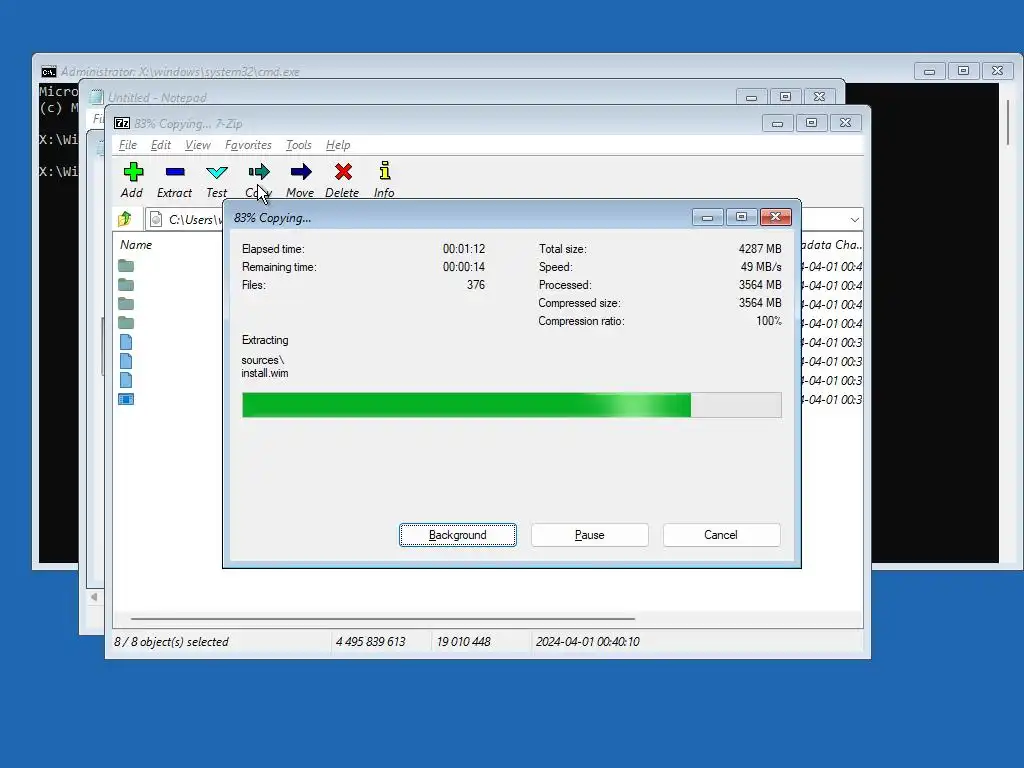Click the Remaining time value 00:00:14
This screenshot has width=1024, height=768.
click(x=464, y=267)
